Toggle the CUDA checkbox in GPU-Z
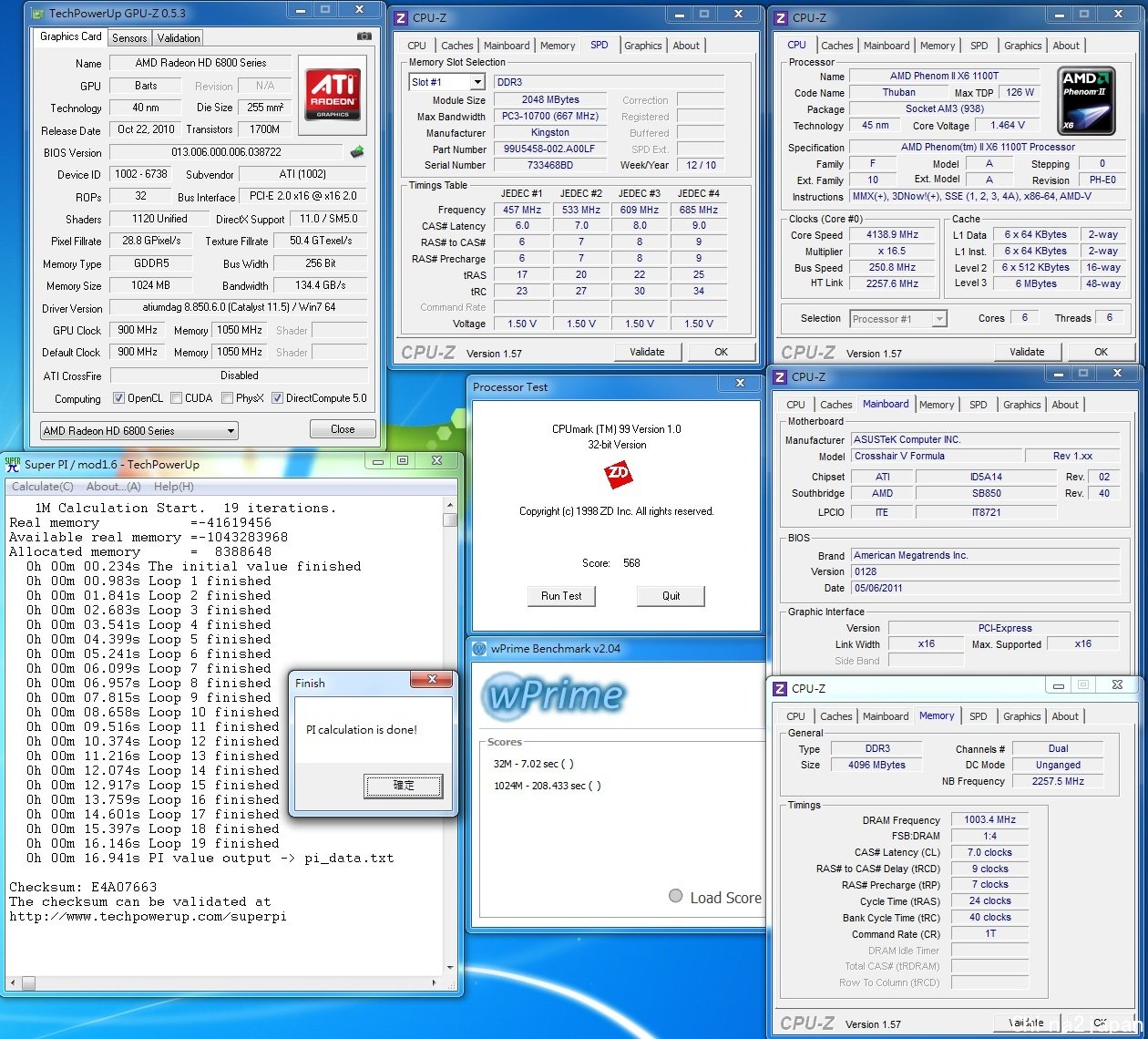 tap(176, 398)
